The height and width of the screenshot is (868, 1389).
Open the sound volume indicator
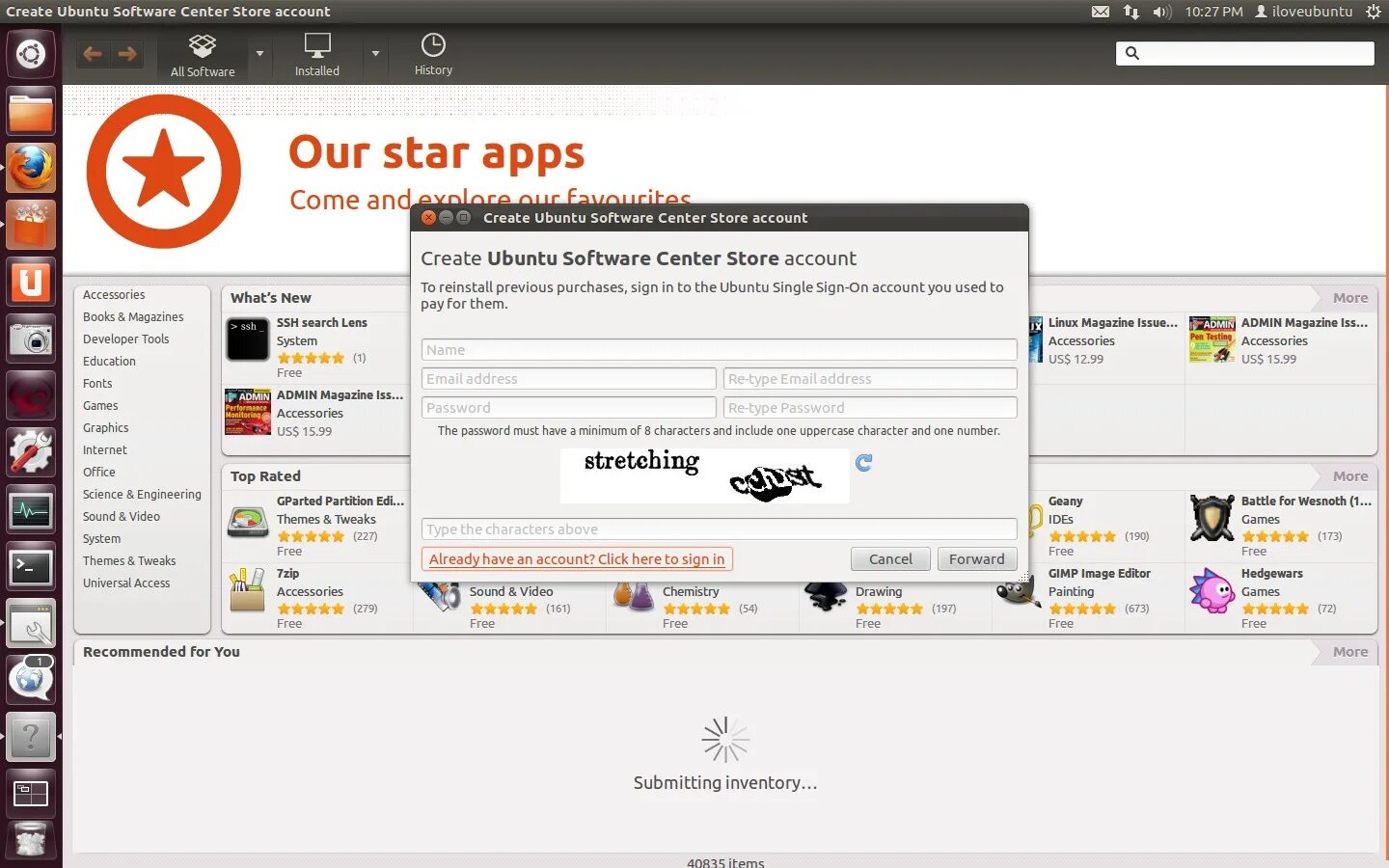[1161, 12]
